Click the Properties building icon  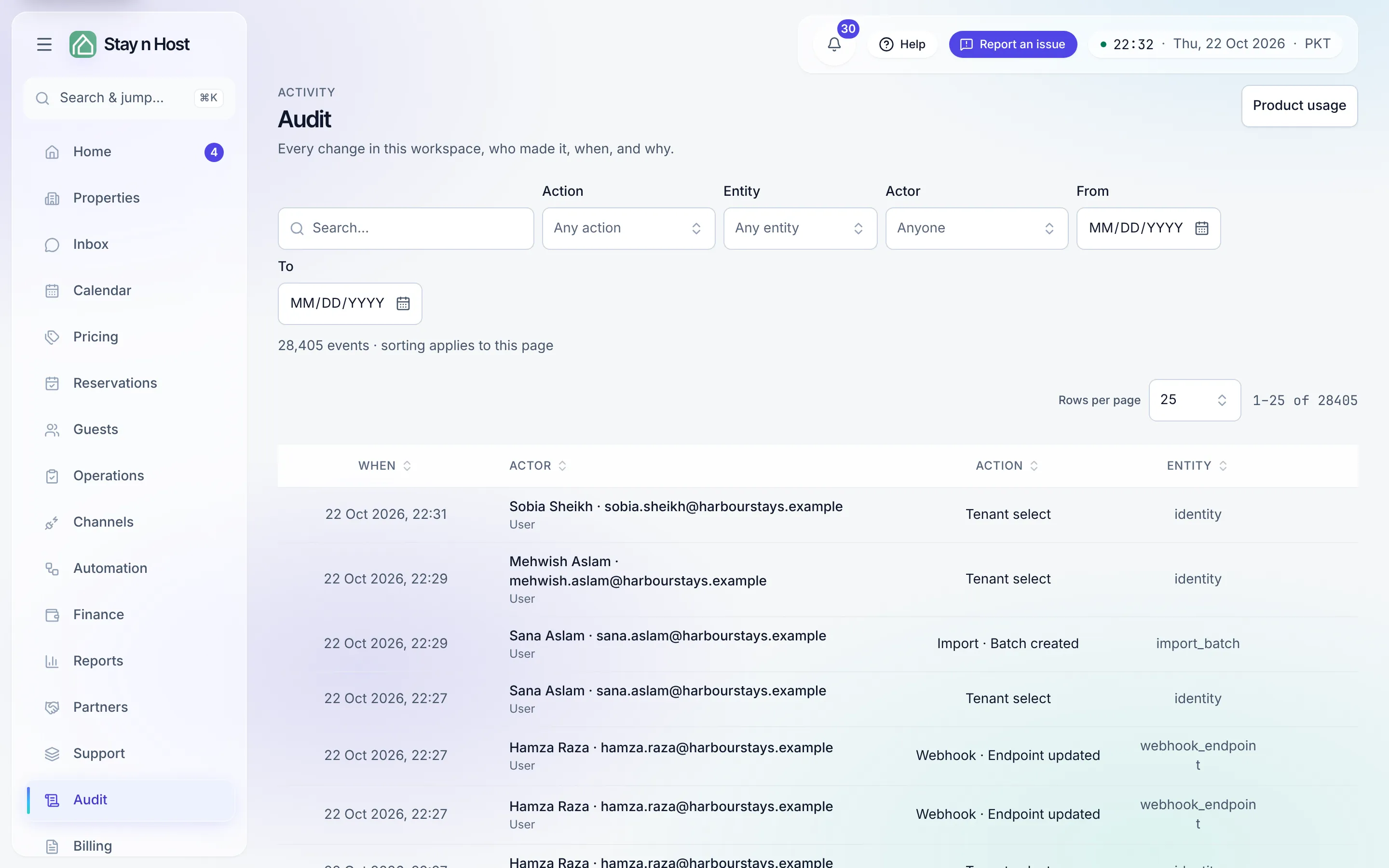tap(52, 199)
